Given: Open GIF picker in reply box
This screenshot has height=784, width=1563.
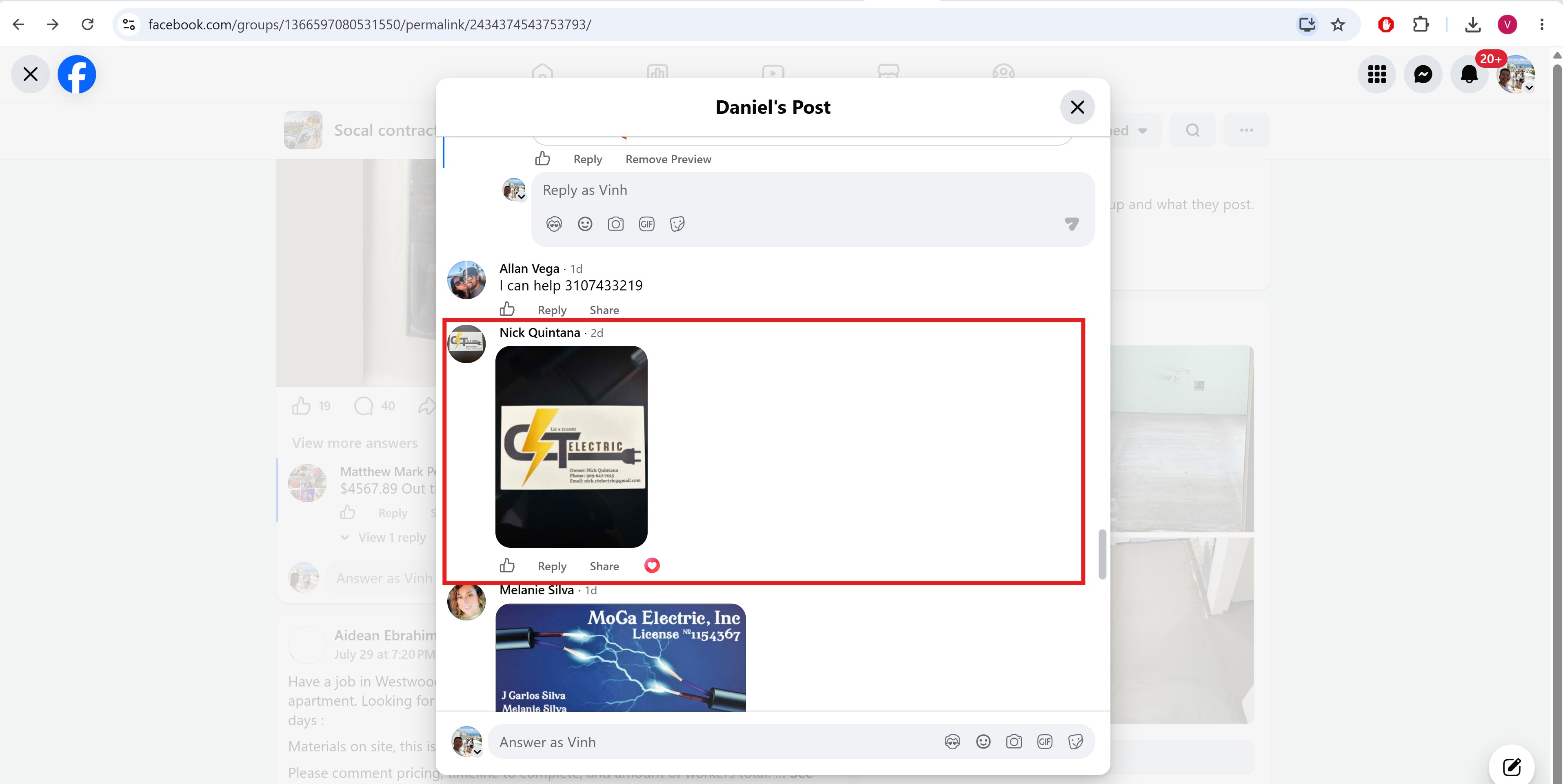Looking at the screenshot, I should (646, 224).
